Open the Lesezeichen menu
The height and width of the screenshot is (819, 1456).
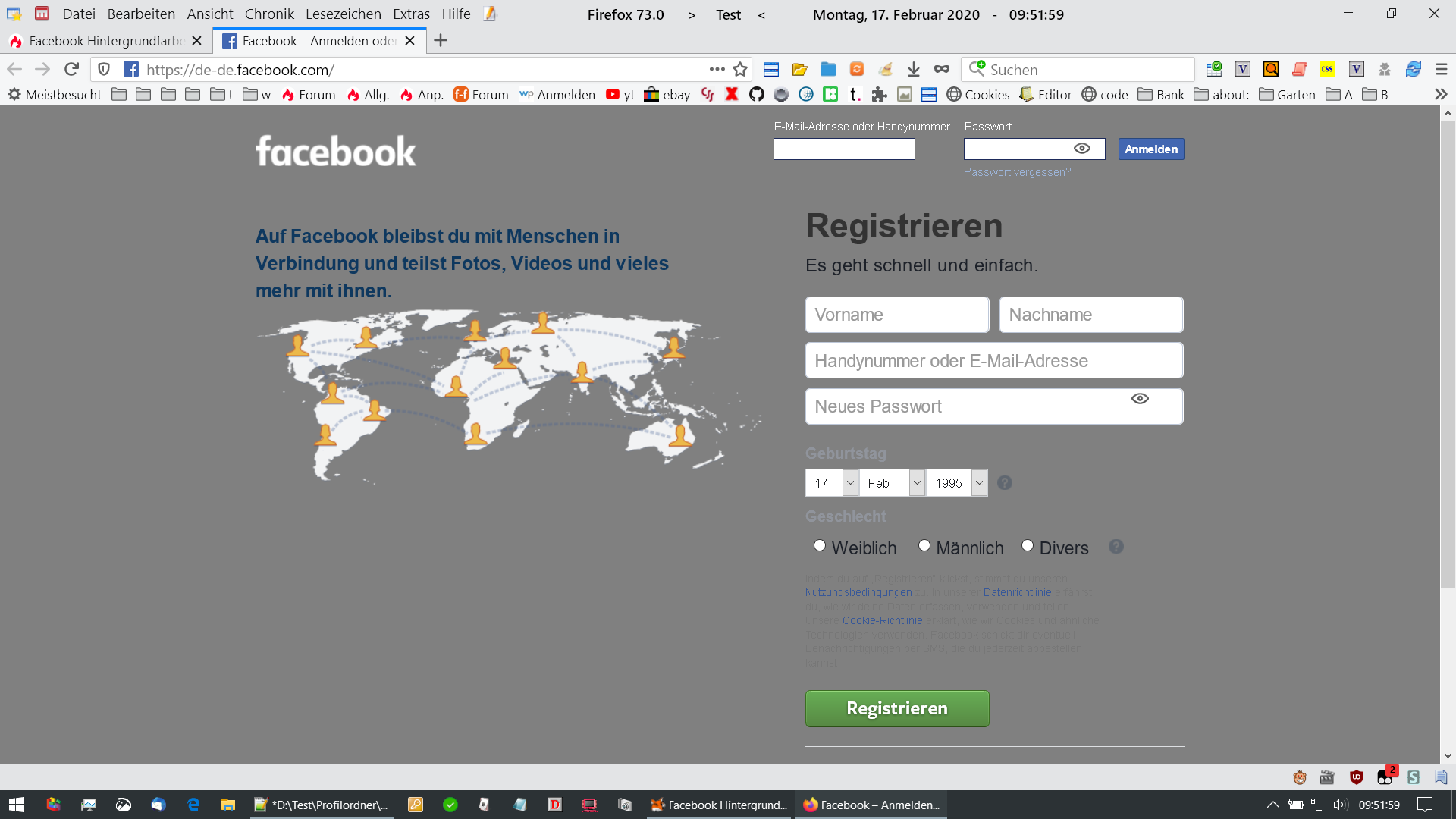[343, 14]
